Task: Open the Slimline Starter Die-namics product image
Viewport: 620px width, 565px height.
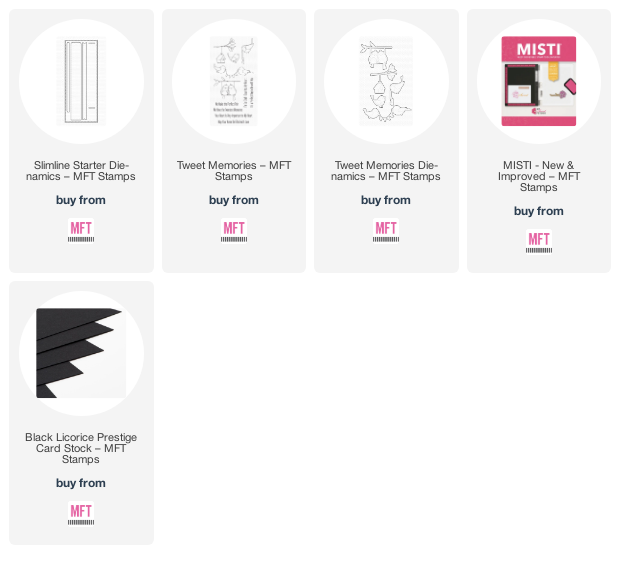Action: (81, 81)
